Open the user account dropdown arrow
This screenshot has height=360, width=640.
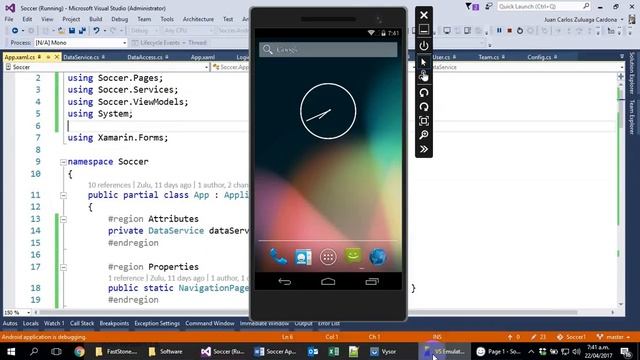[622, 20]
